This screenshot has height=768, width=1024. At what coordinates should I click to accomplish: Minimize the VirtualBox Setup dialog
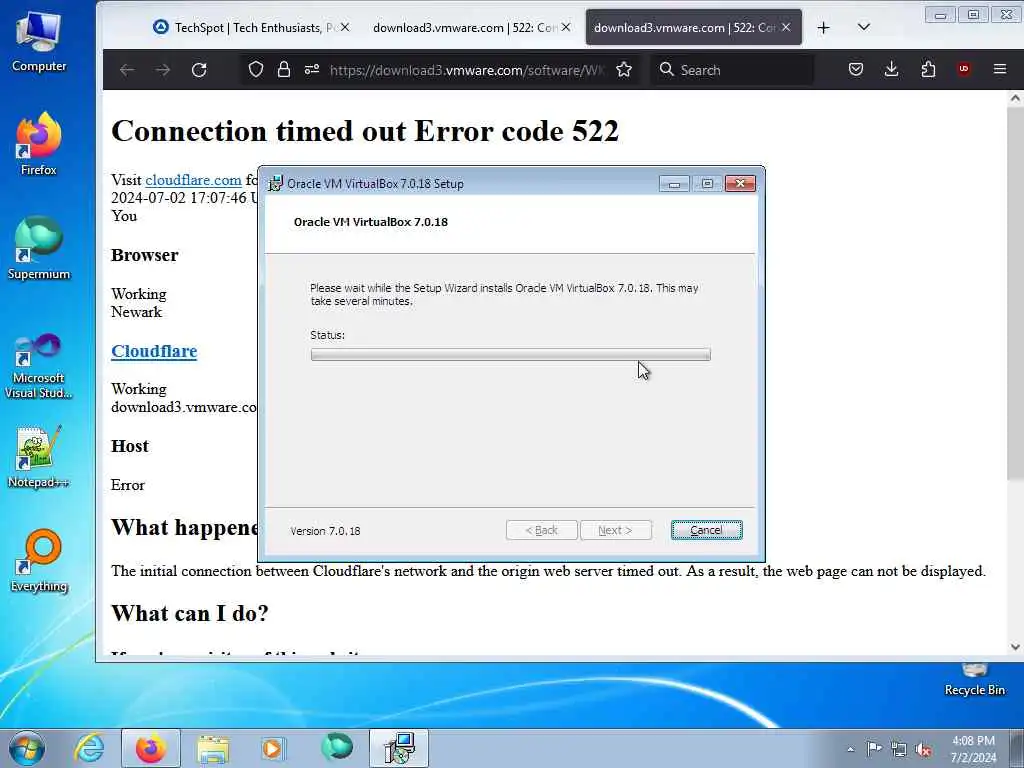pos(674,184)
